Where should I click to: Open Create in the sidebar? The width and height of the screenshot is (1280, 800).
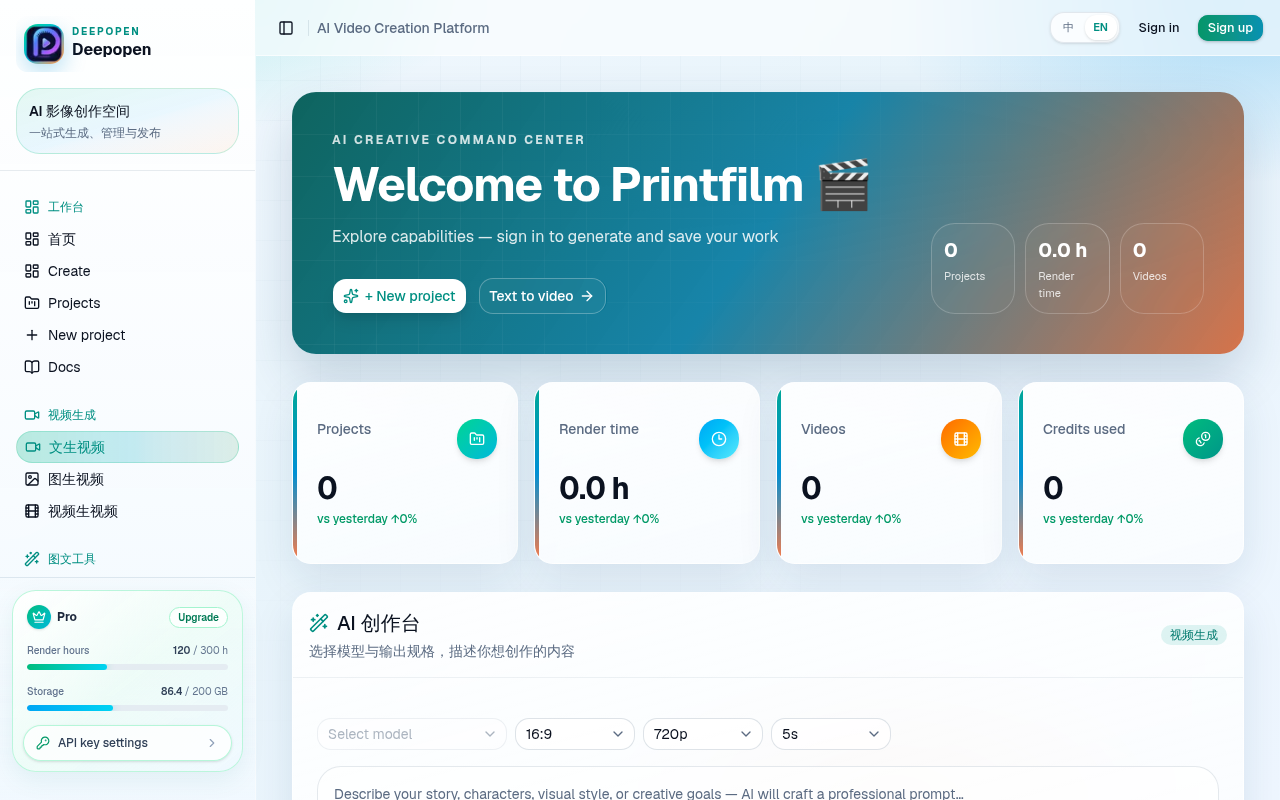point(127,271)
